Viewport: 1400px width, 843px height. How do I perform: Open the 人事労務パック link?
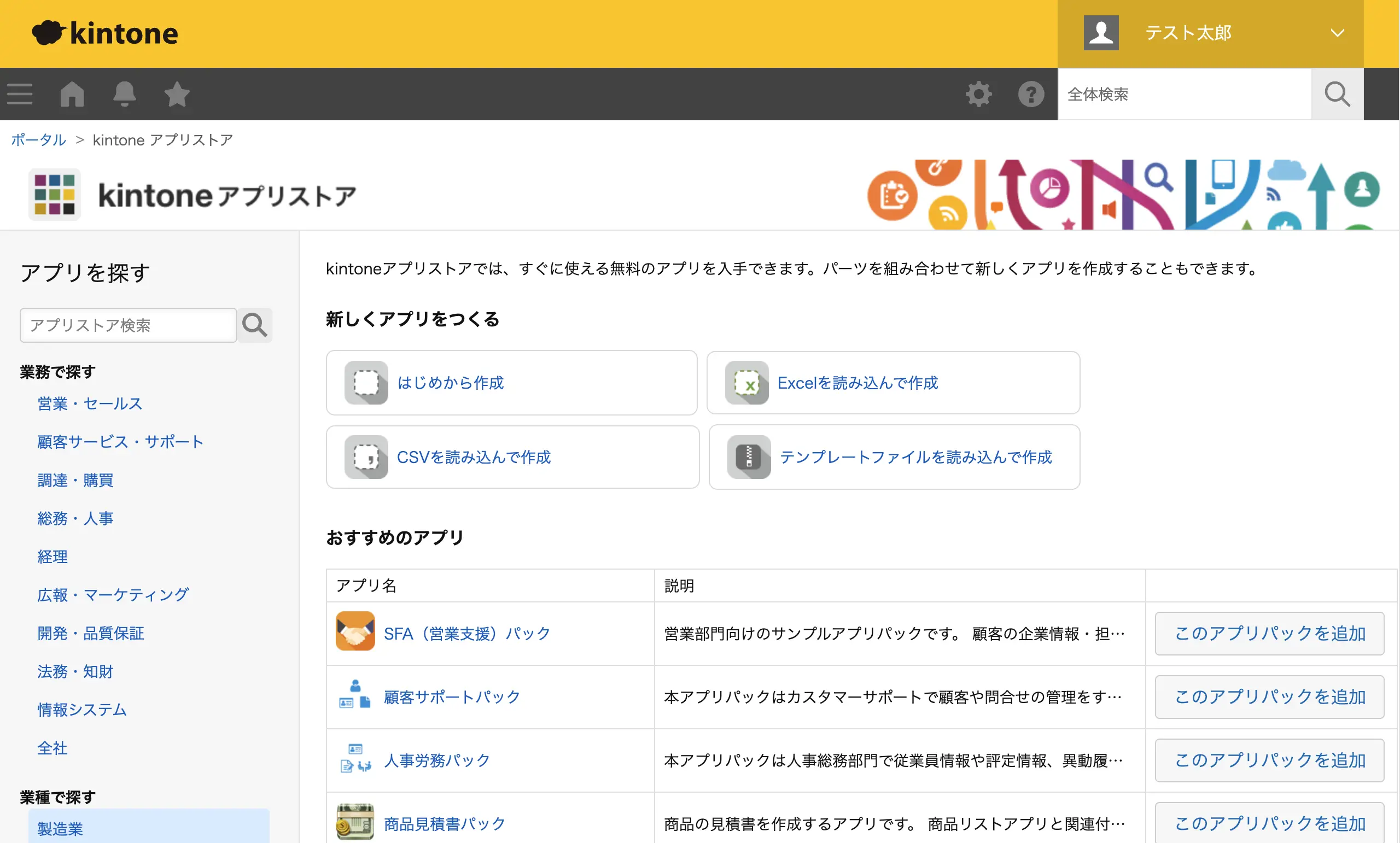click(x=437, y=759)
